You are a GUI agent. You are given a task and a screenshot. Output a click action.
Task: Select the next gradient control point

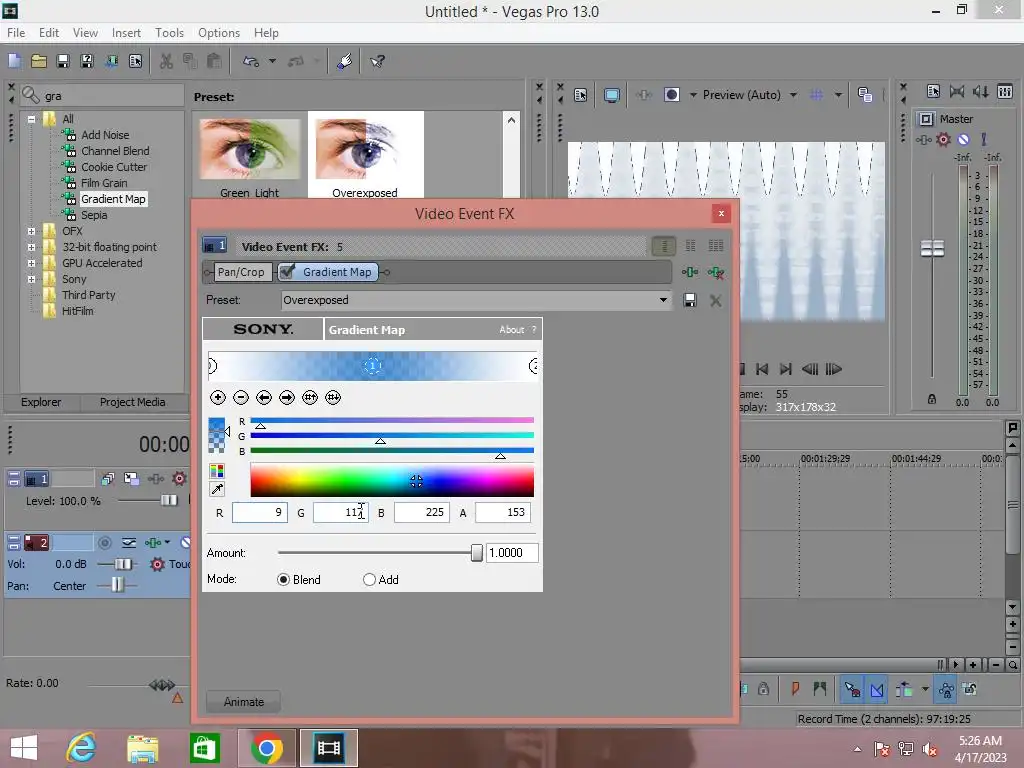tap(287, 397)
